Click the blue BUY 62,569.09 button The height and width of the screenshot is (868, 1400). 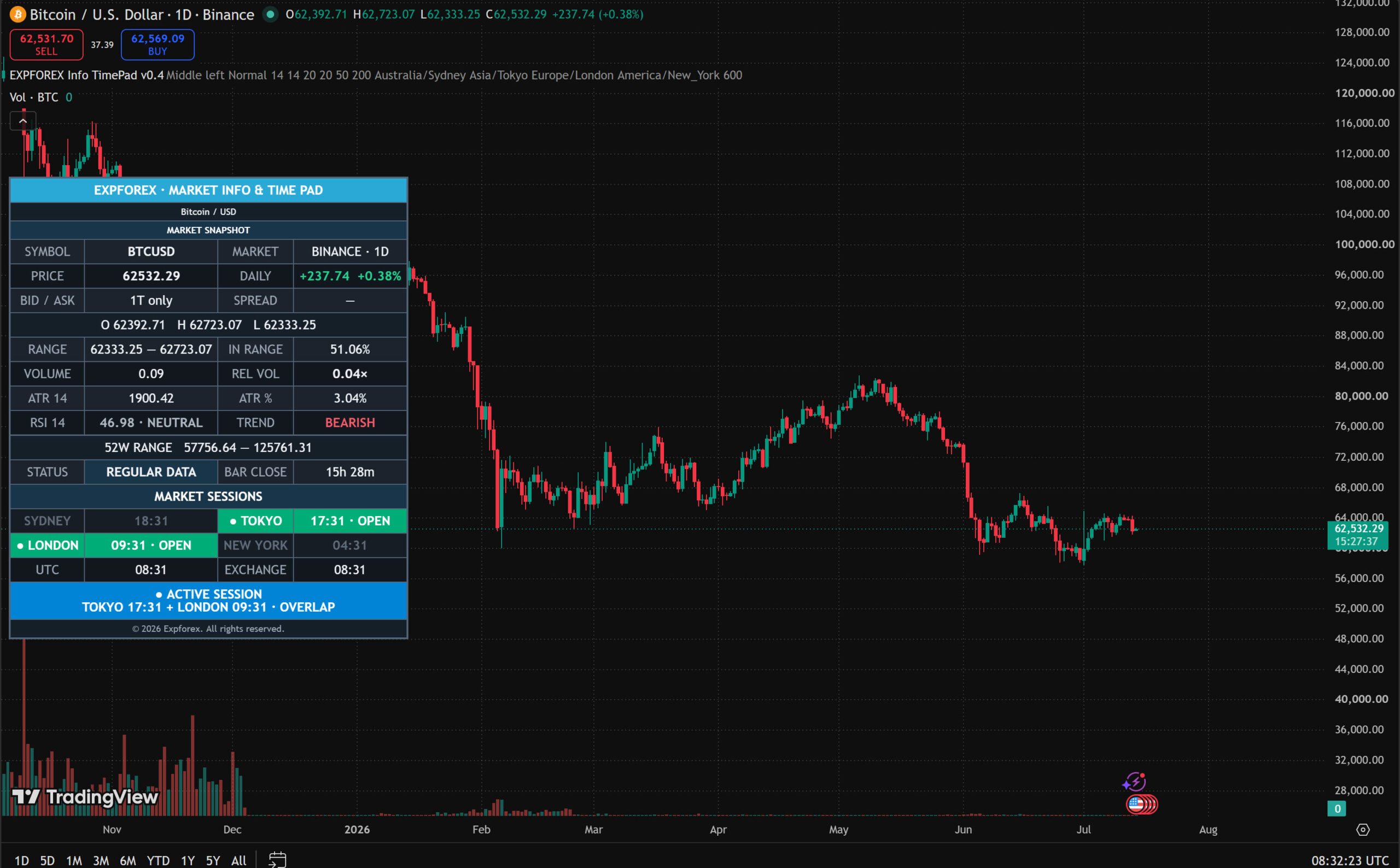157,44
